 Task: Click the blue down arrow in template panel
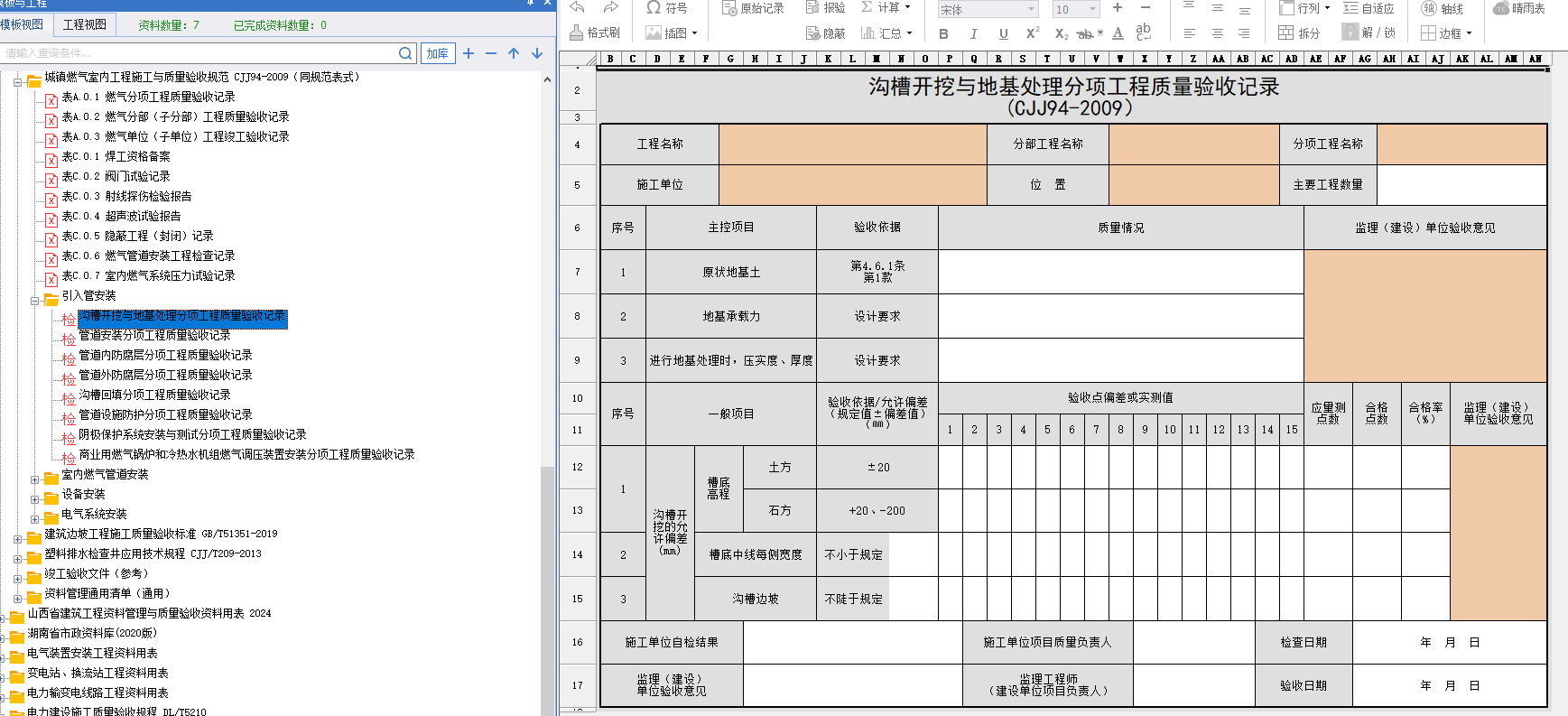coord(537,53)
